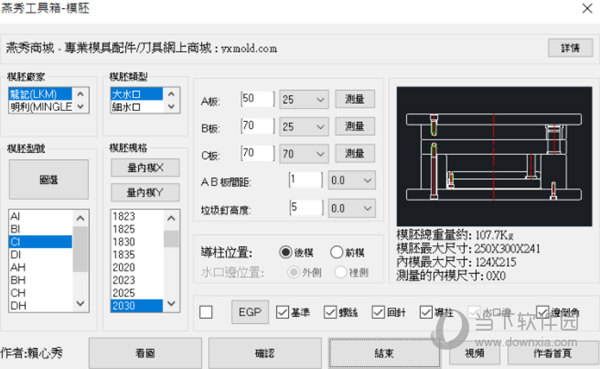The image size is (600, 369).
Task: Click model list scrollbar thumb
Action: [x=80, y=249]
